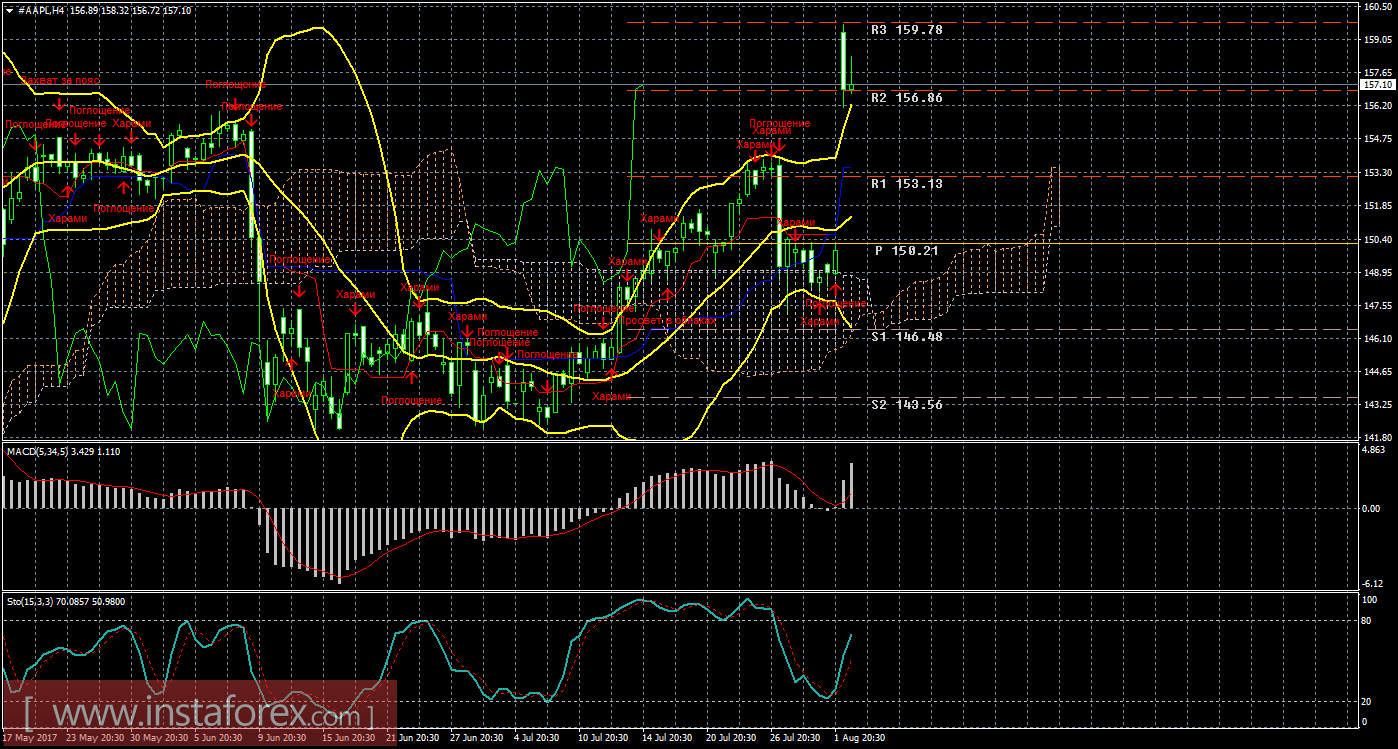1398x749 pixels.
Task: Click the S2 143.56 support label
Action: tap(906, 405)
